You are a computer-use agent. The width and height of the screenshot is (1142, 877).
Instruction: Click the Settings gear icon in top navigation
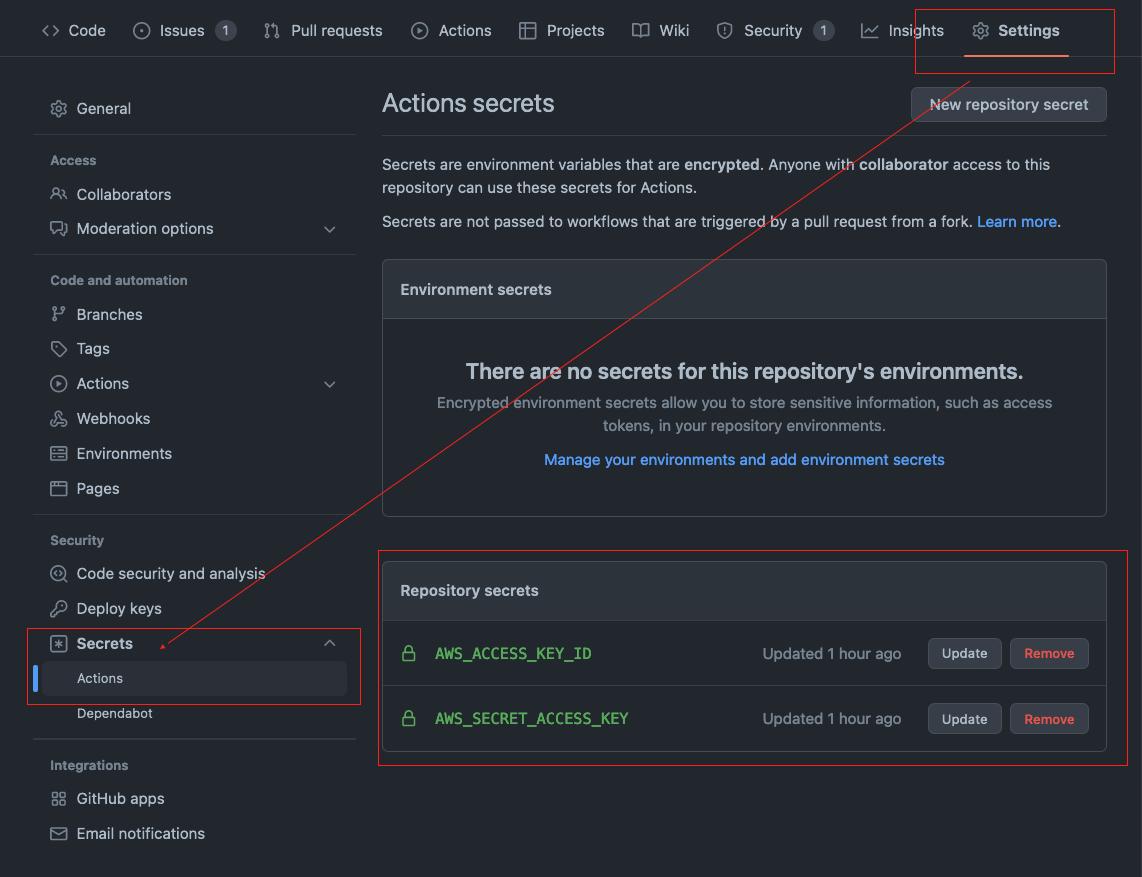(980, 31)
